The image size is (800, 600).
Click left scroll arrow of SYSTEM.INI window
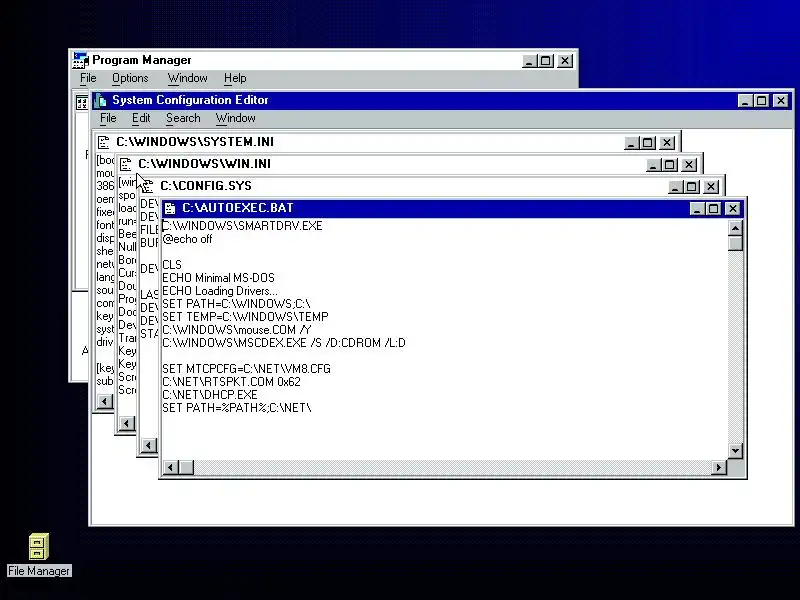click(105, 402)
